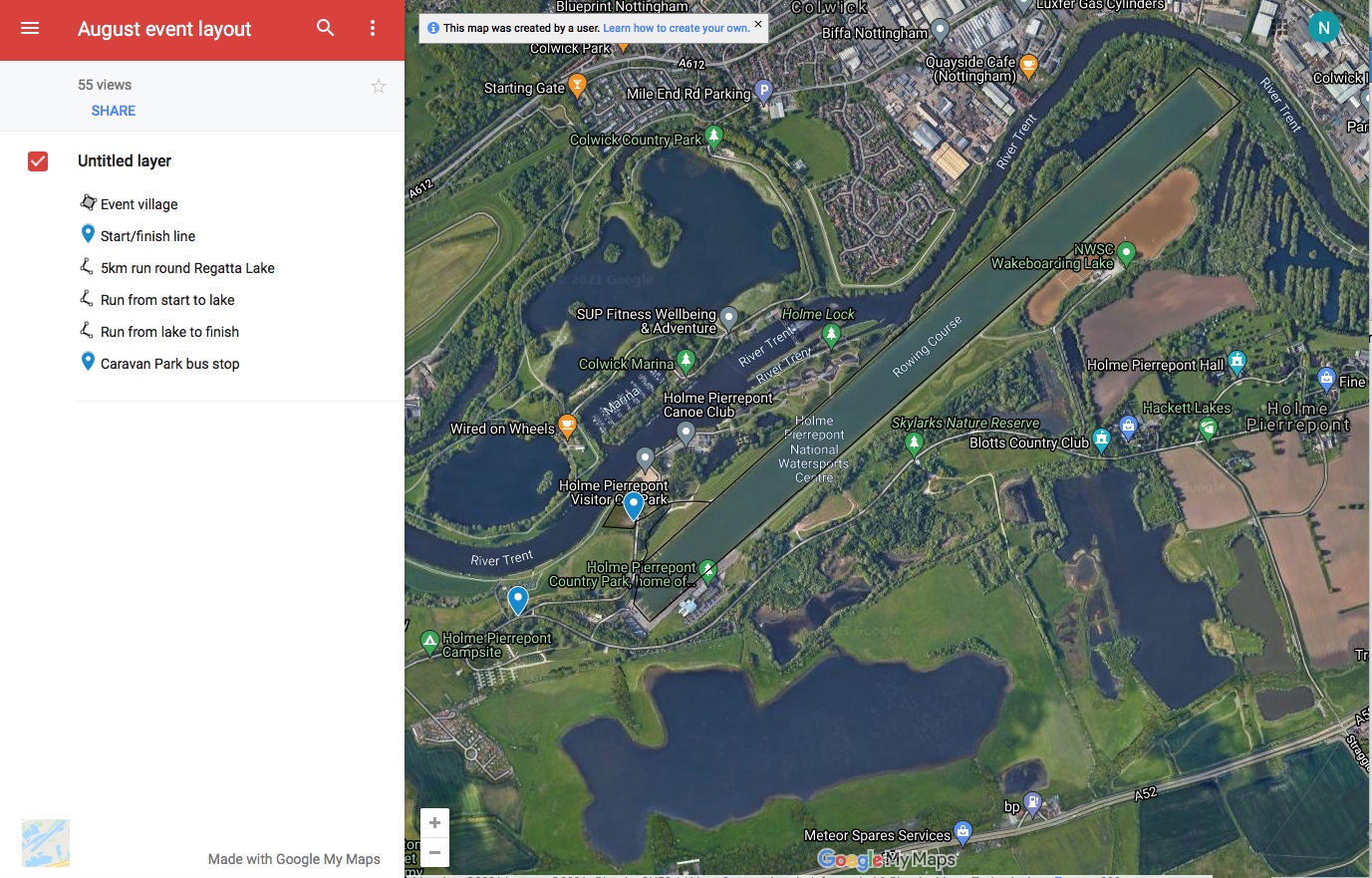This screenshot has height=878, width=1372.
Task: Select Event village in the layer list
Action: point(138,204)
